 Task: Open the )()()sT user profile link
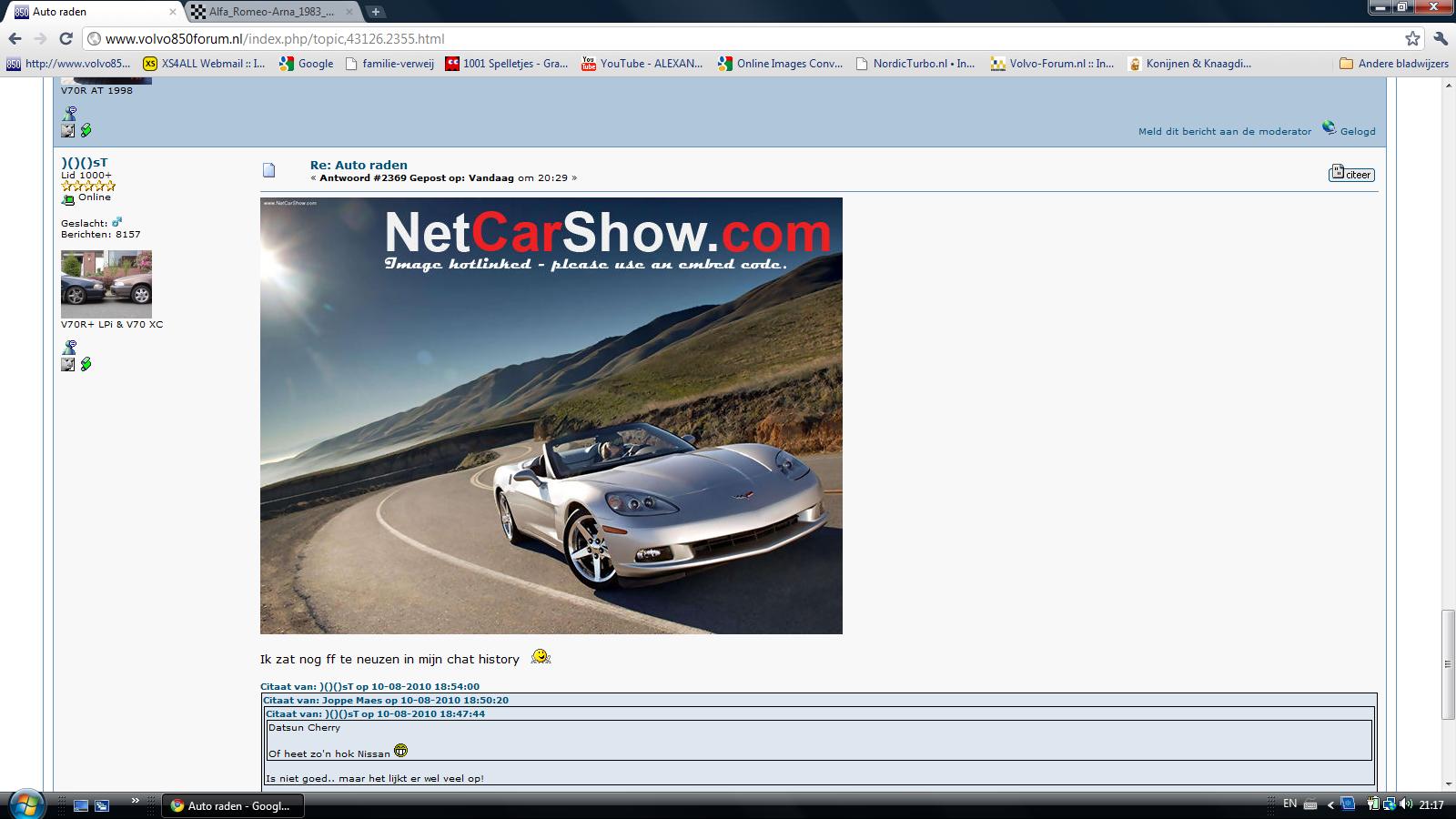(x=84, y=163)
